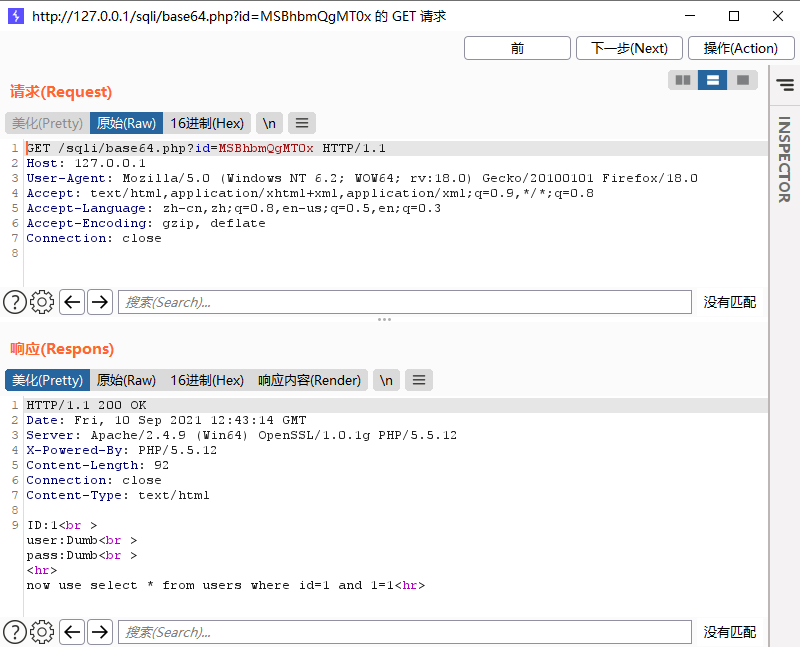800x647 pixels.
Task: Select Request 原始(Raw) tab
Action: (x=126, y=123)
